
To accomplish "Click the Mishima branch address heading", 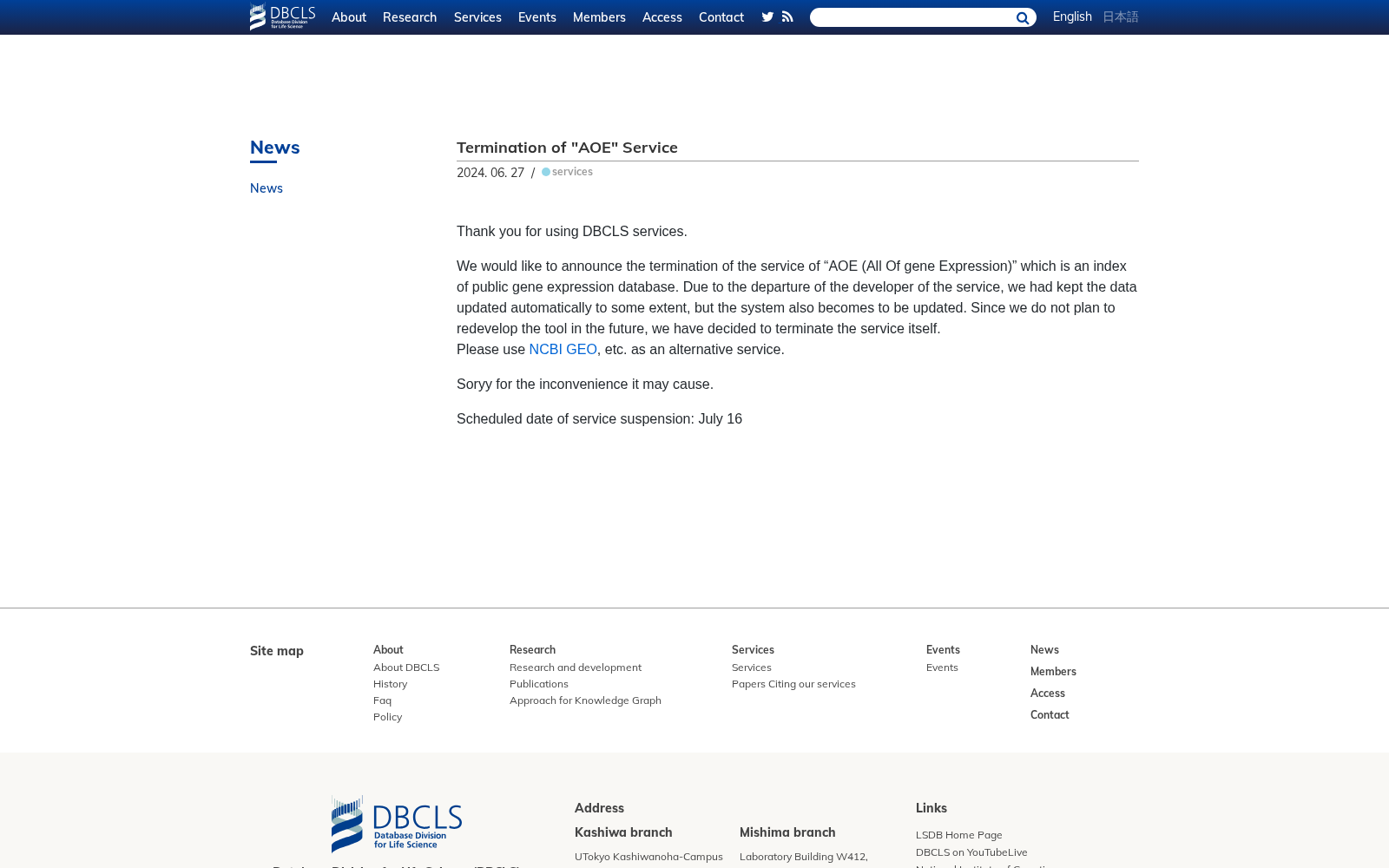I will (x=787, y=832).
